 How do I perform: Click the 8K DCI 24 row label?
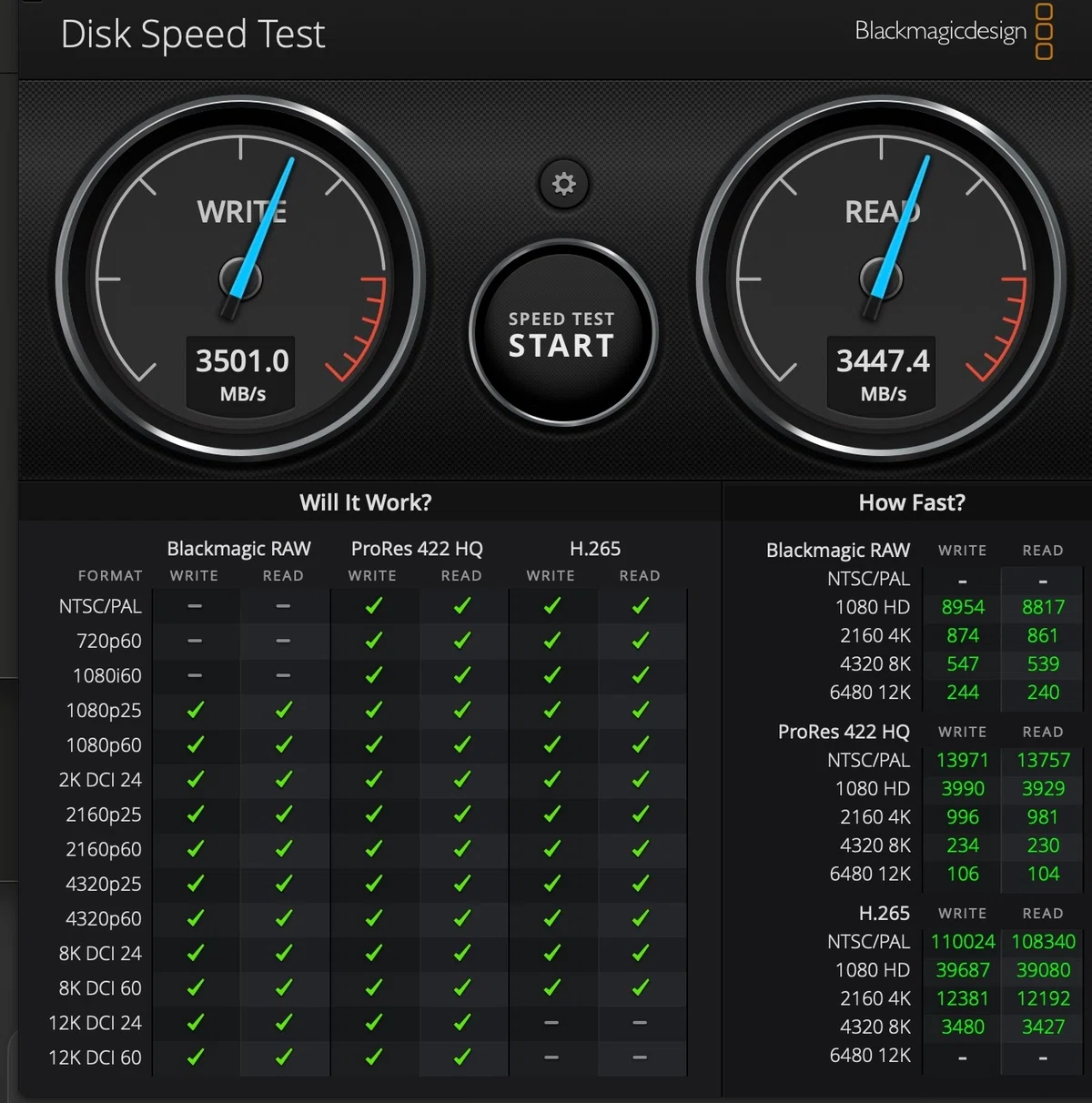pyautogui.click(x=100, y=953)
